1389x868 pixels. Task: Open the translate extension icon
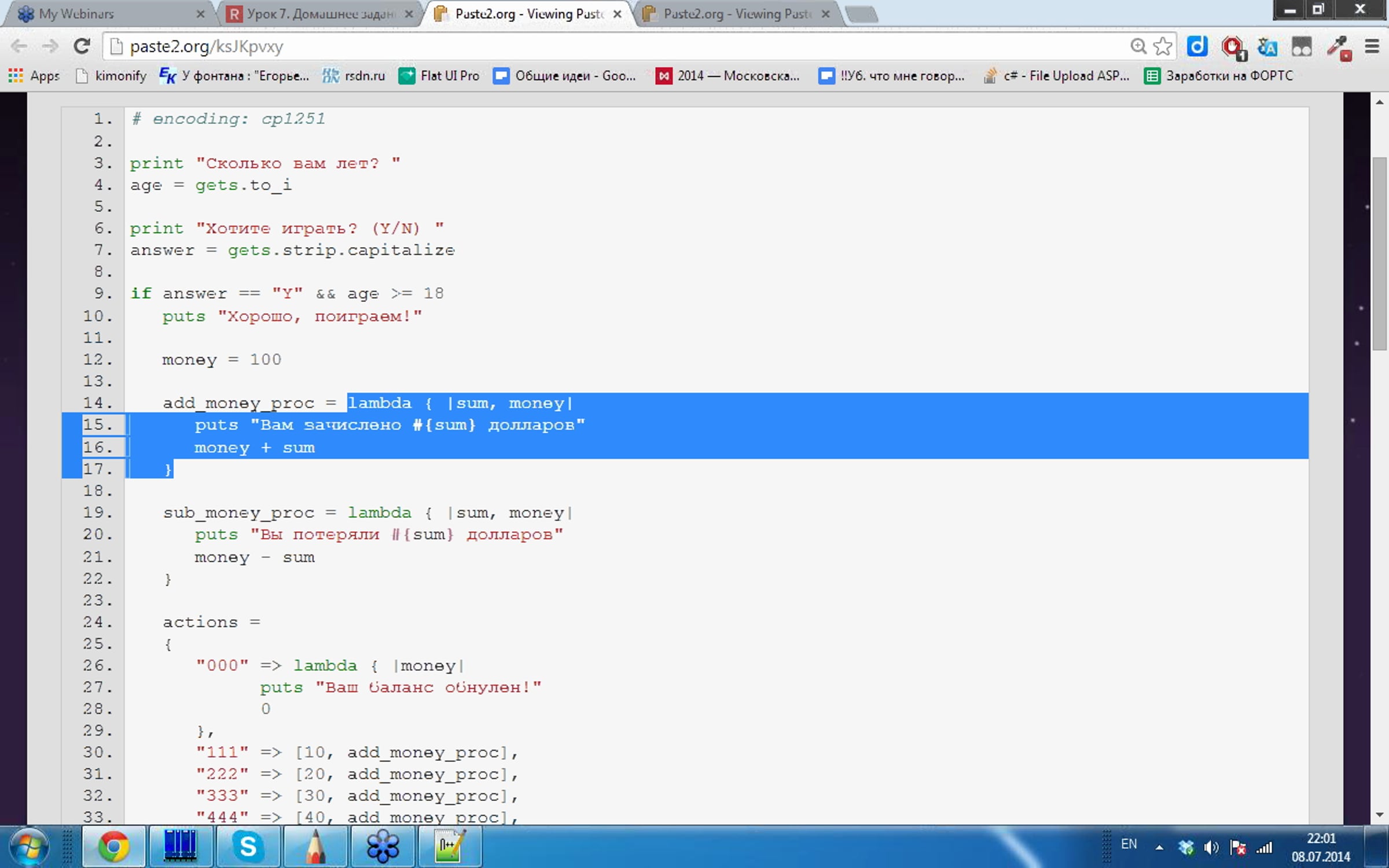1267,47
